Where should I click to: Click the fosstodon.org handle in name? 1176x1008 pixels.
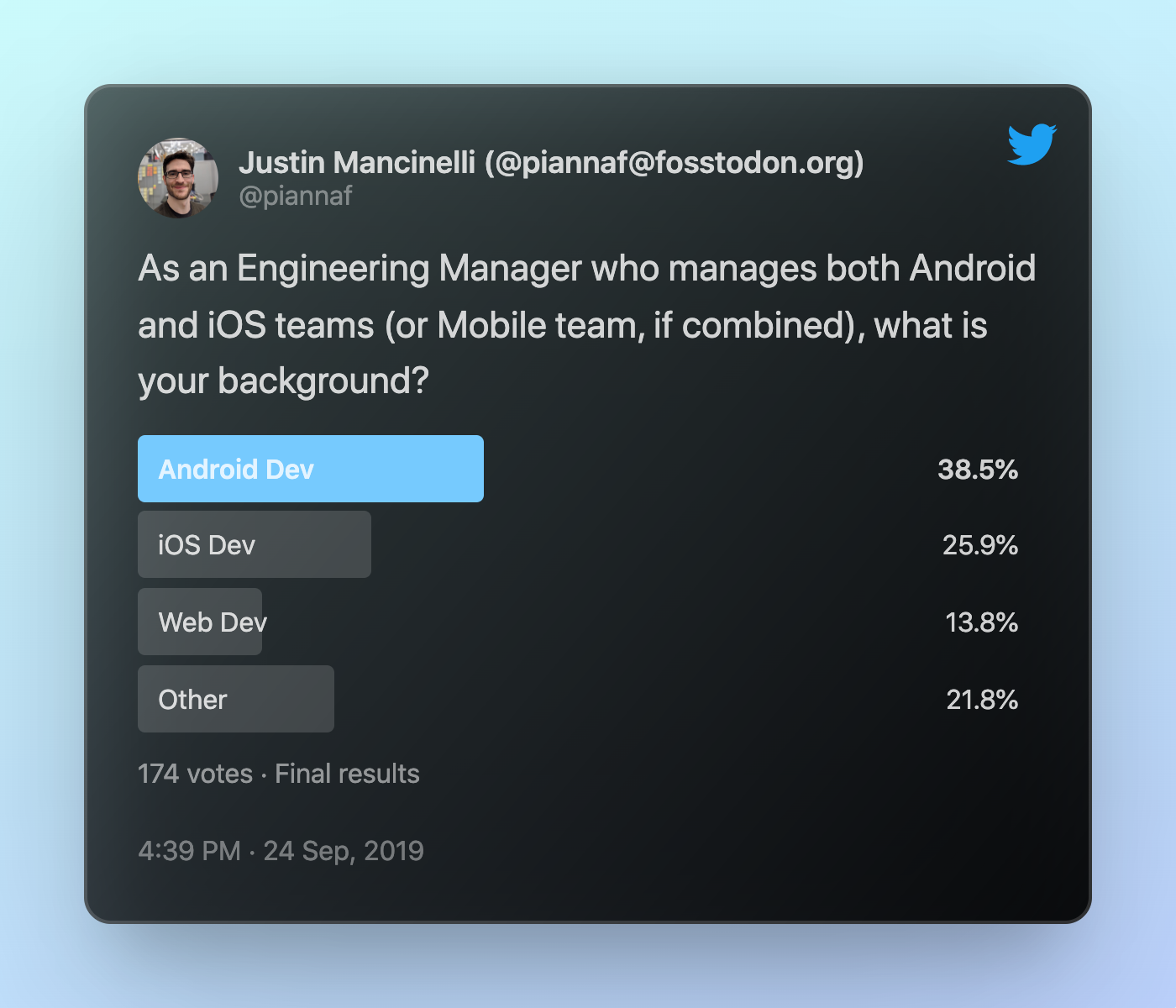click(x=675, y=162)
